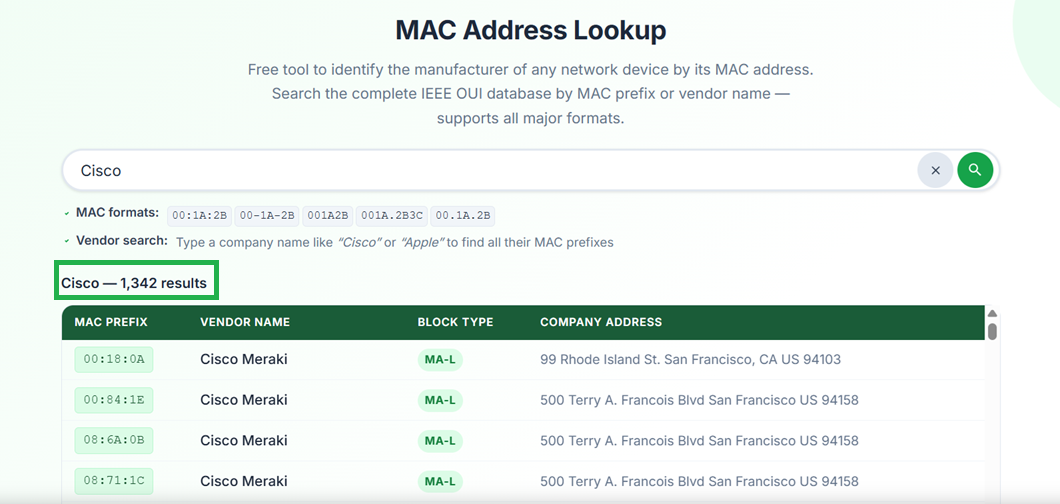Click address in the 08:6A:0B row
1060x504 pixels.
coord(699,440)
